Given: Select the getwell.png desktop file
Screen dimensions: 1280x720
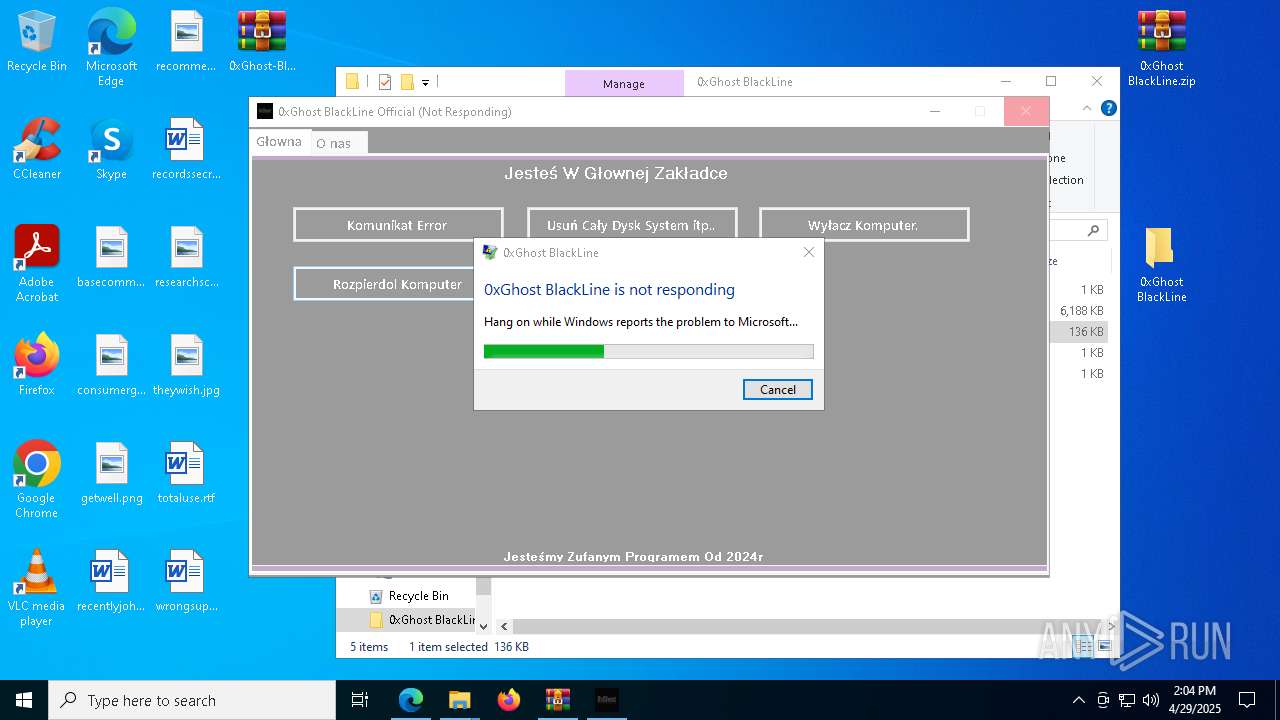Looking at the screenshot, I should 111,473.
